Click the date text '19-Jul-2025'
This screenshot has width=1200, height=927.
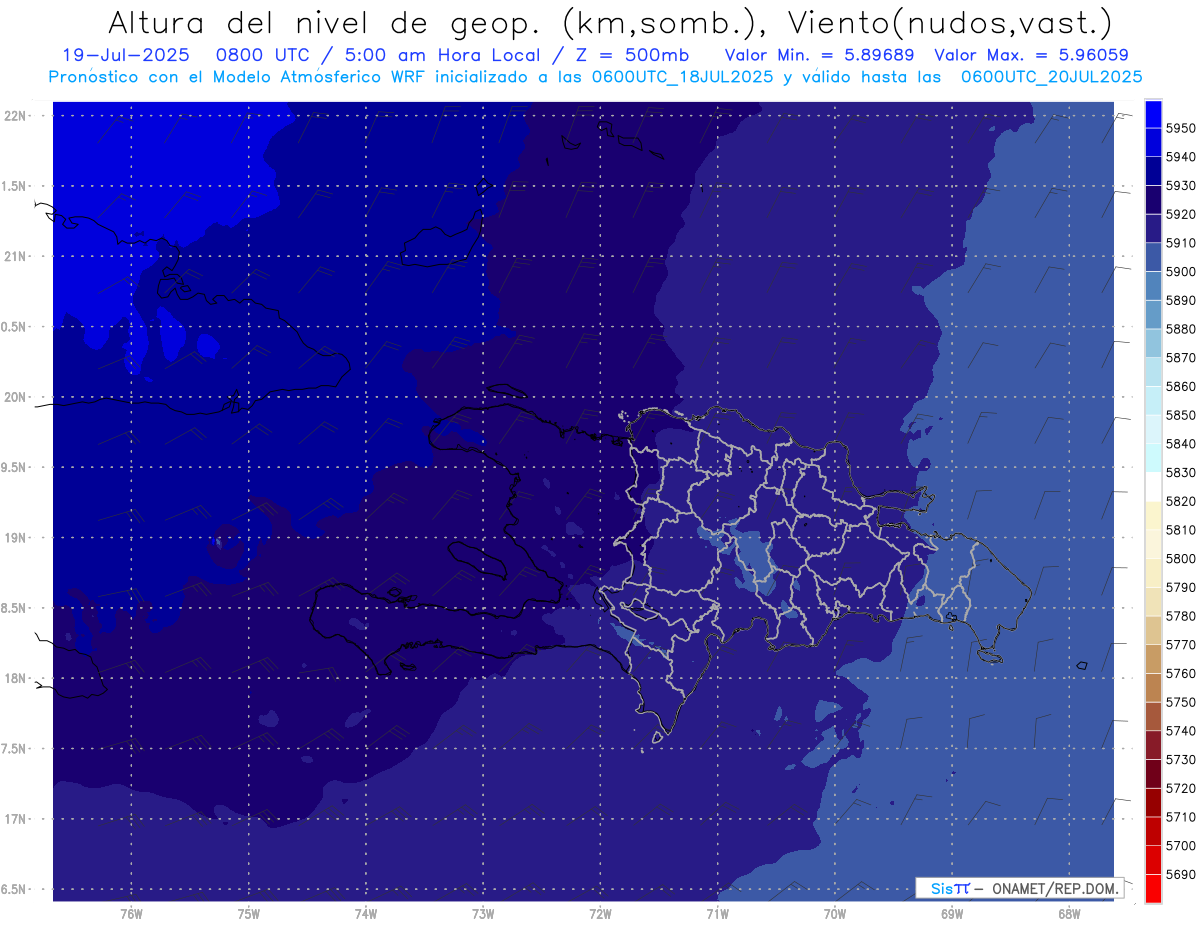(x=126, y=56)
